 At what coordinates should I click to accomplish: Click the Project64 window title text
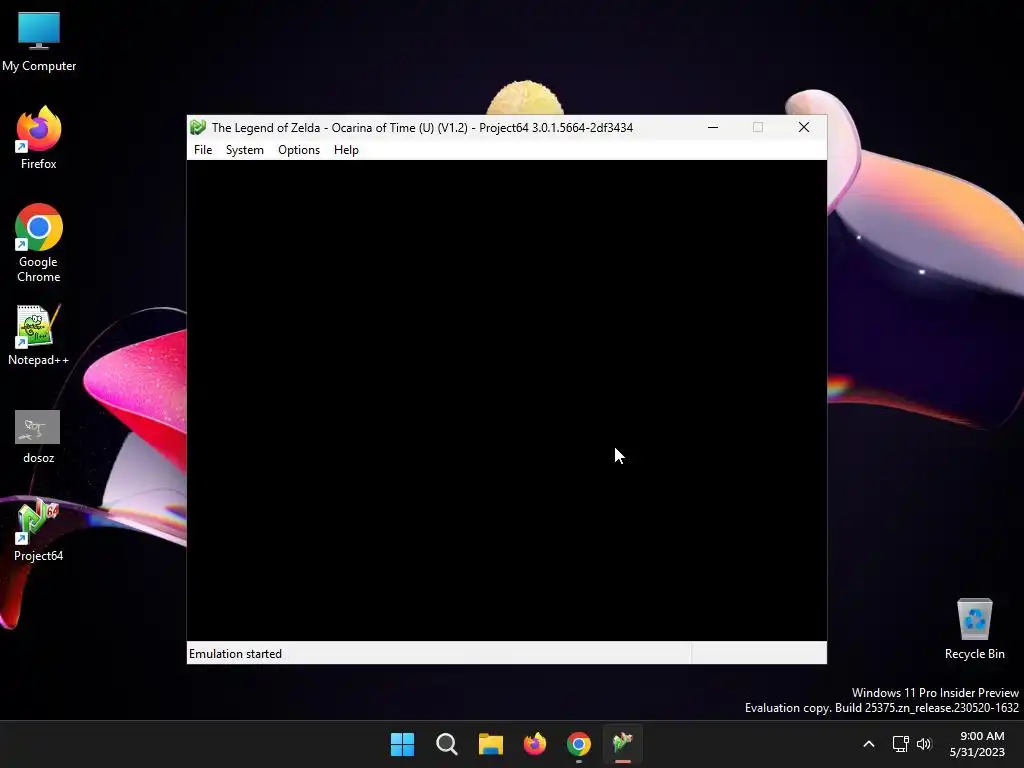pos(422,127)
